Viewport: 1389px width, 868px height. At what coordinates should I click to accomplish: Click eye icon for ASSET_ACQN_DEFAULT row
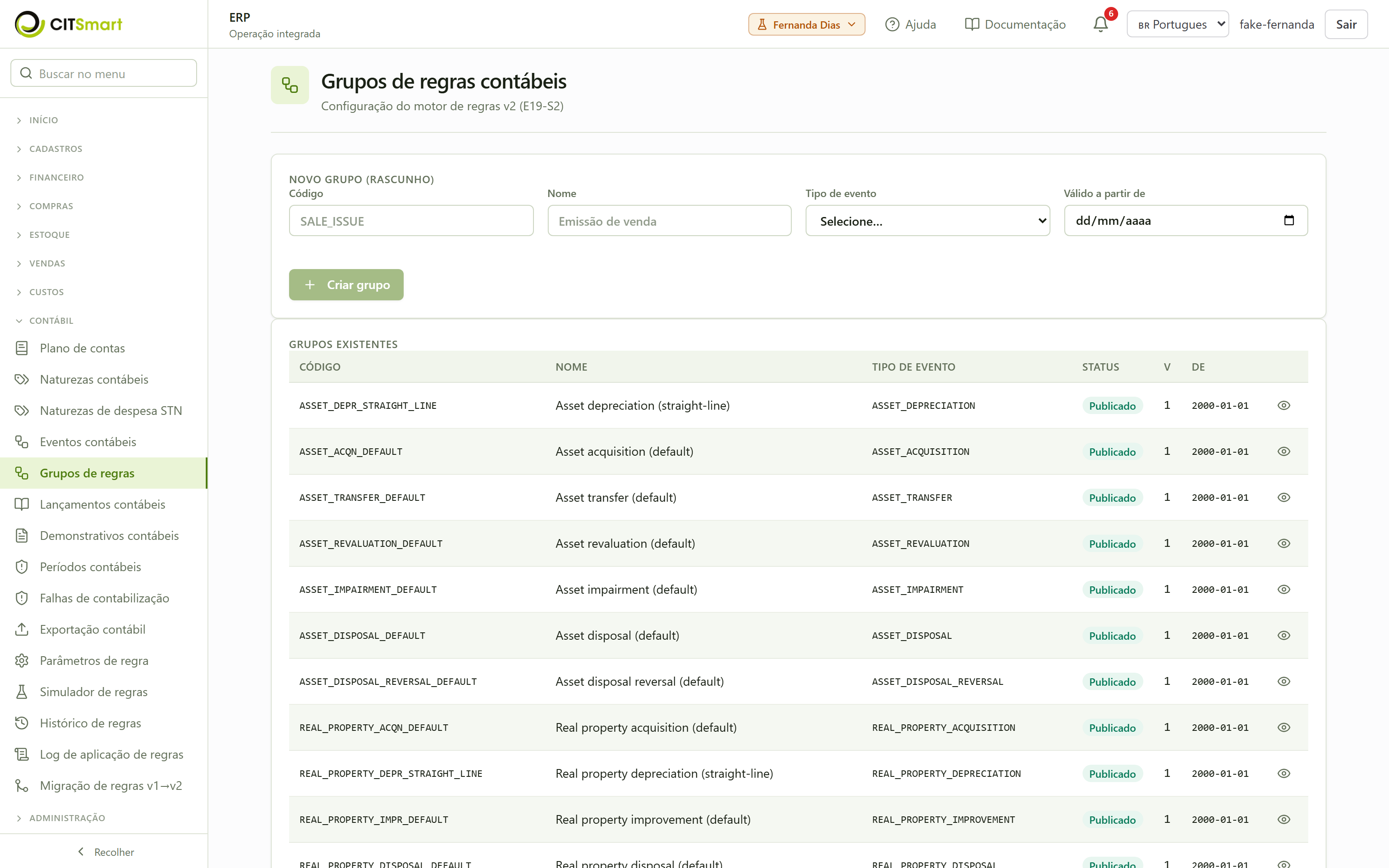pos(1284,451)
